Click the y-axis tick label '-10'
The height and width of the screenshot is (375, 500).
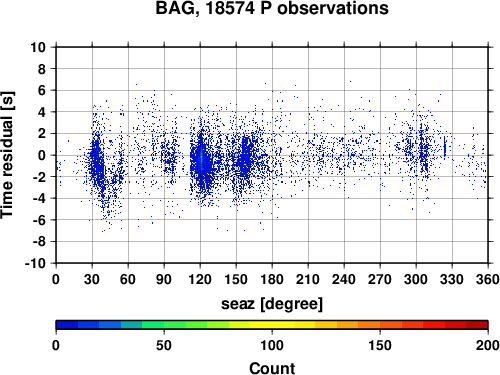click(35, 263)
